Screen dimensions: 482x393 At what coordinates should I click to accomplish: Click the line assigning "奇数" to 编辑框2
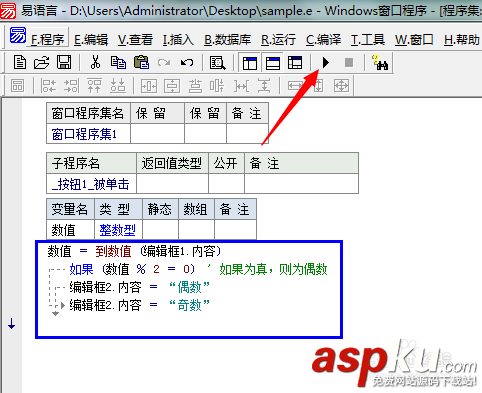(x=139, y=305)
